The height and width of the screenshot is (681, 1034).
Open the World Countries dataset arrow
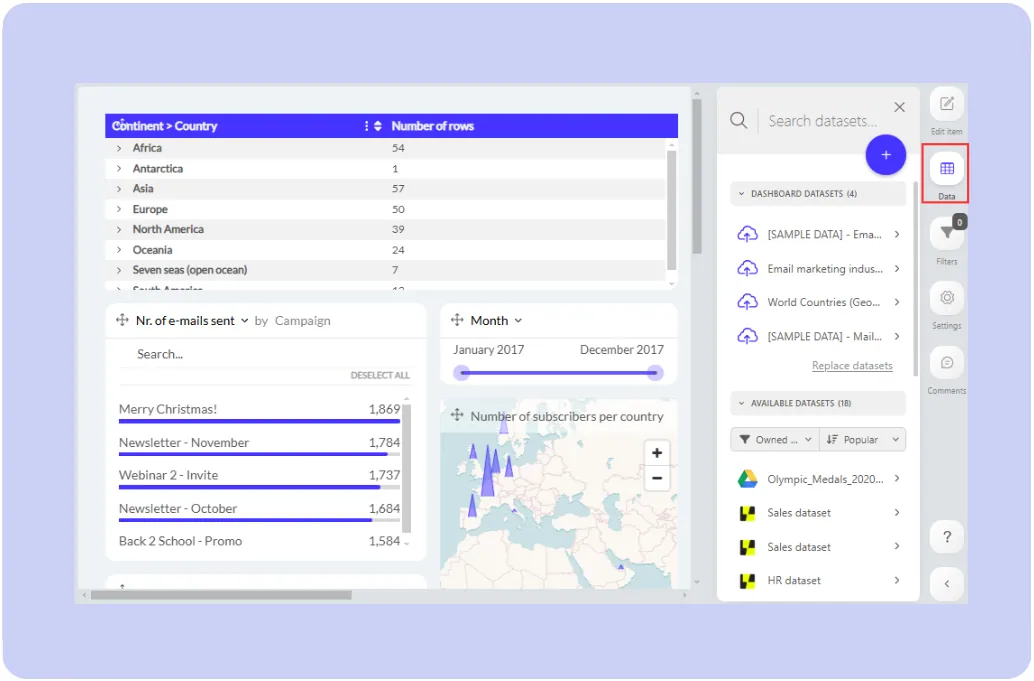(x=897, y=302)
